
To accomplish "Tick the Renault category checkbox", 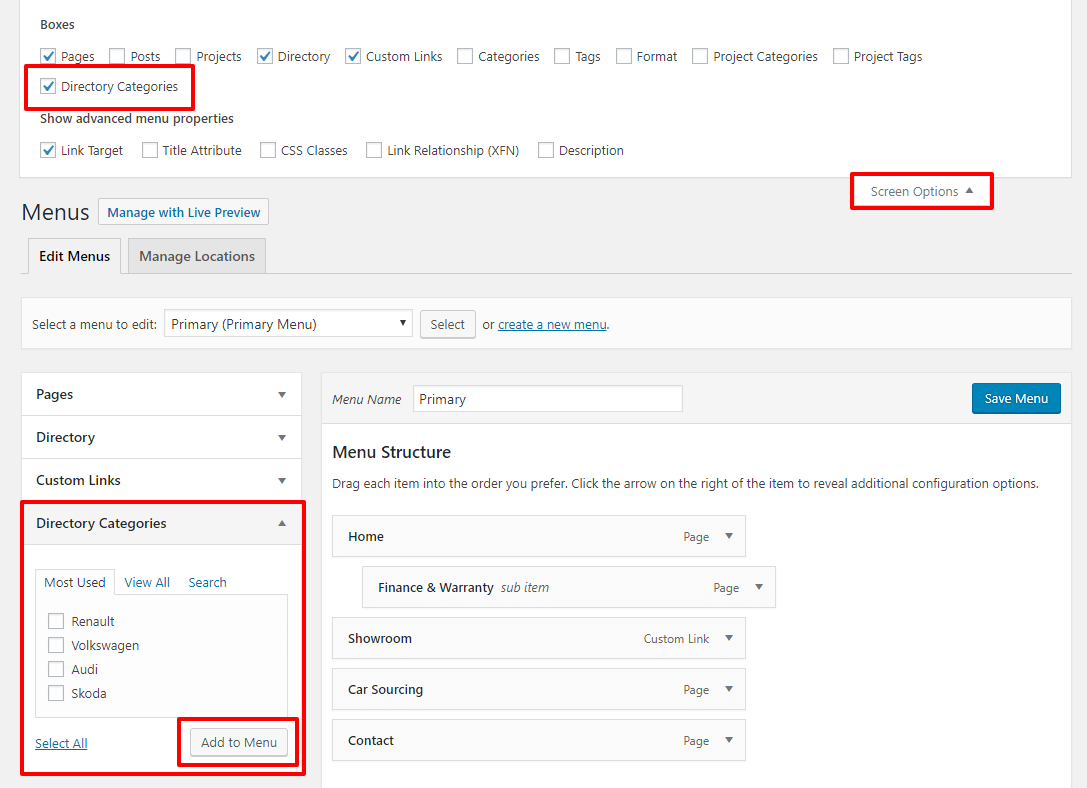I will click(56, 620).
